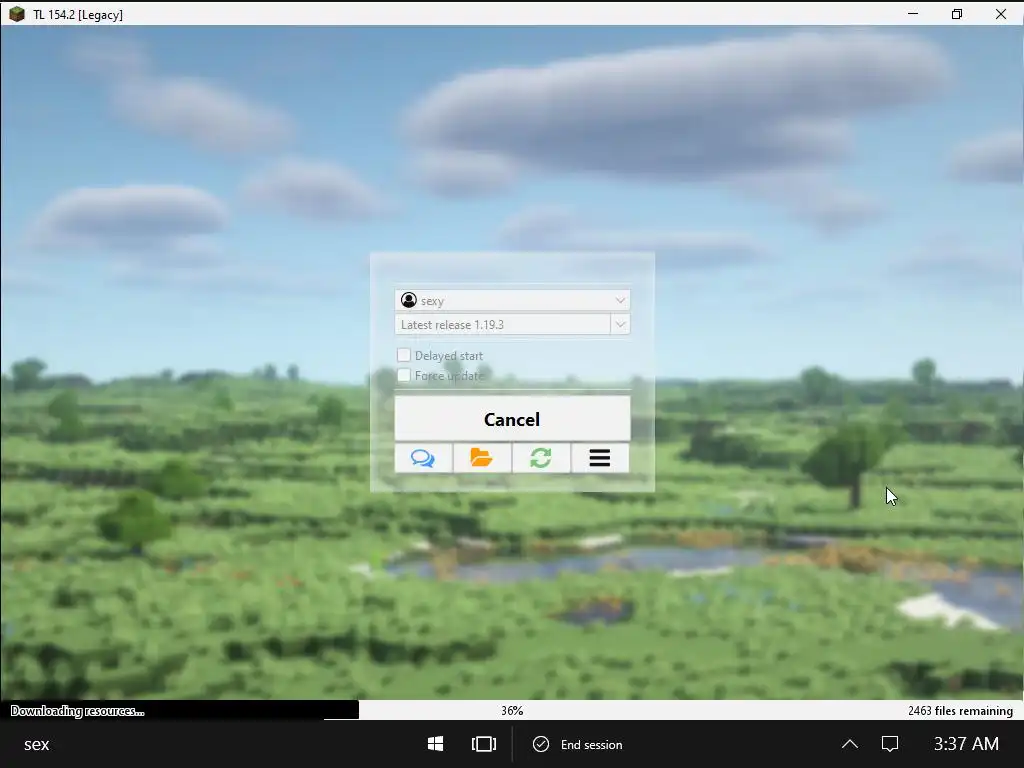Click the Downloading resources... status text

point(77,711)
